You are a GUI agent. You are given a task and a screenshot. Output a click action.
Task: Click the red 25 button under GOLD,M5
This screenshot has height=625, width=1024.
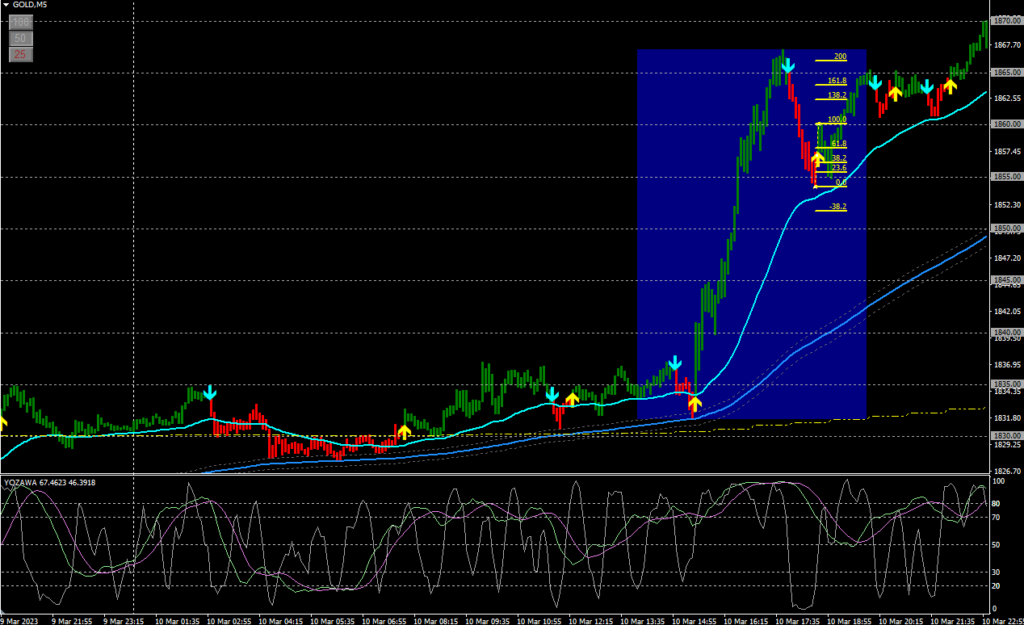[x=21, y=54]
